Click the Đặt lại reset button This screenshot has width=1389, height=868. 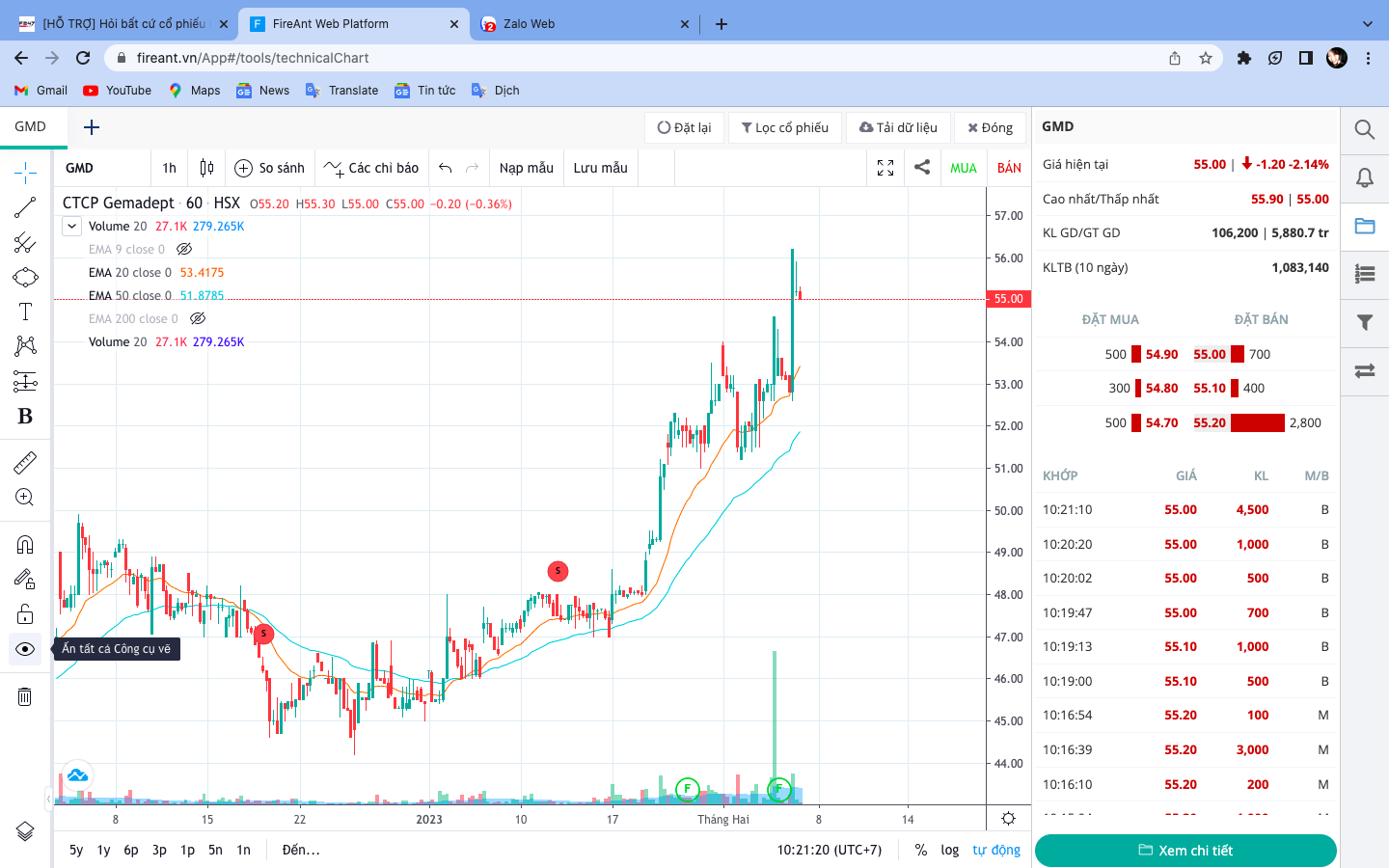coord(684,127)
